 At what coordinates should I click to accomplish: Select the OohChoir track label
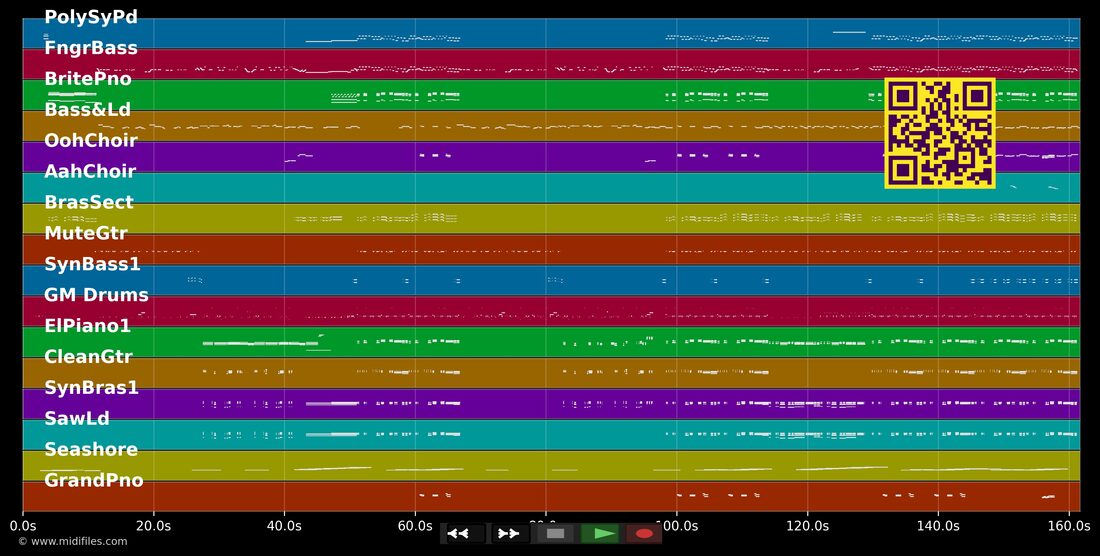click(91, 140)
